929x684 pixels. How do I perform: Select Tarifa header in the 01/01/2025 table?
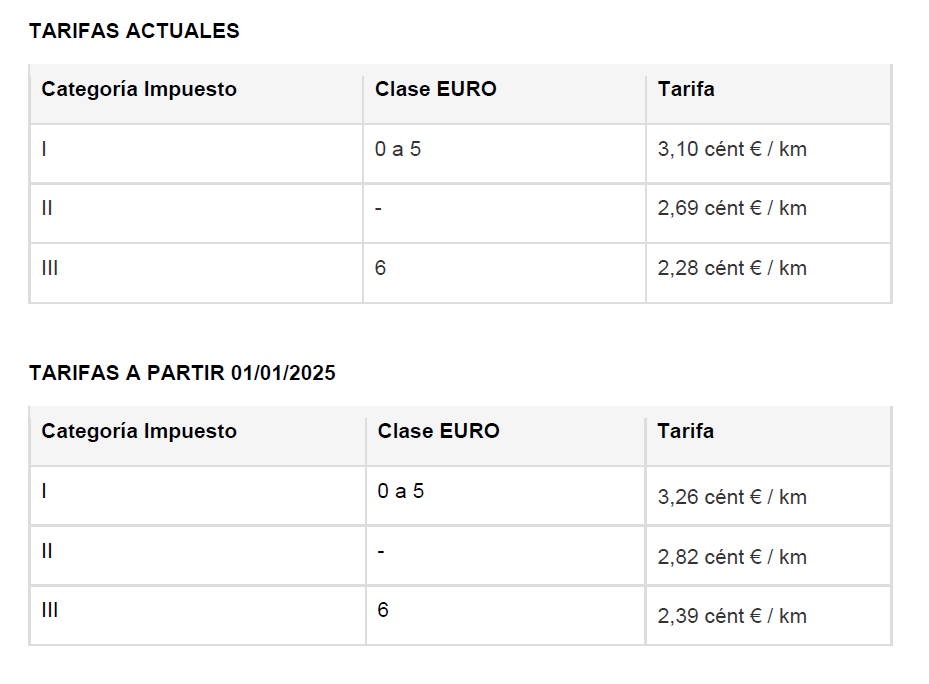pos(686,431)
